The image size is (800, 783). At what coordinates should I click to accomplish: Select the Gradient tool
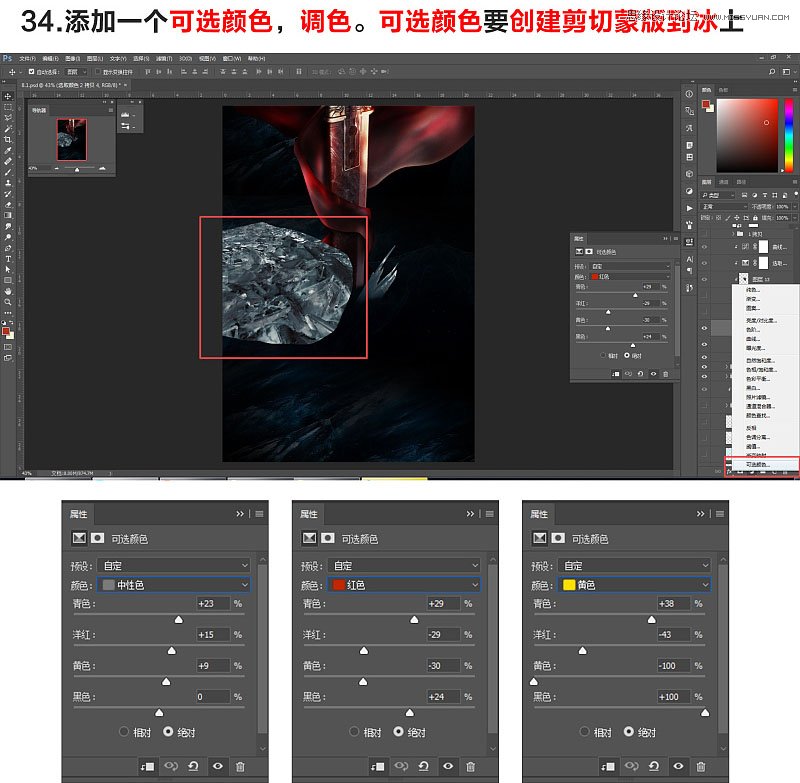pyautogui.click(x=8, y=215)
